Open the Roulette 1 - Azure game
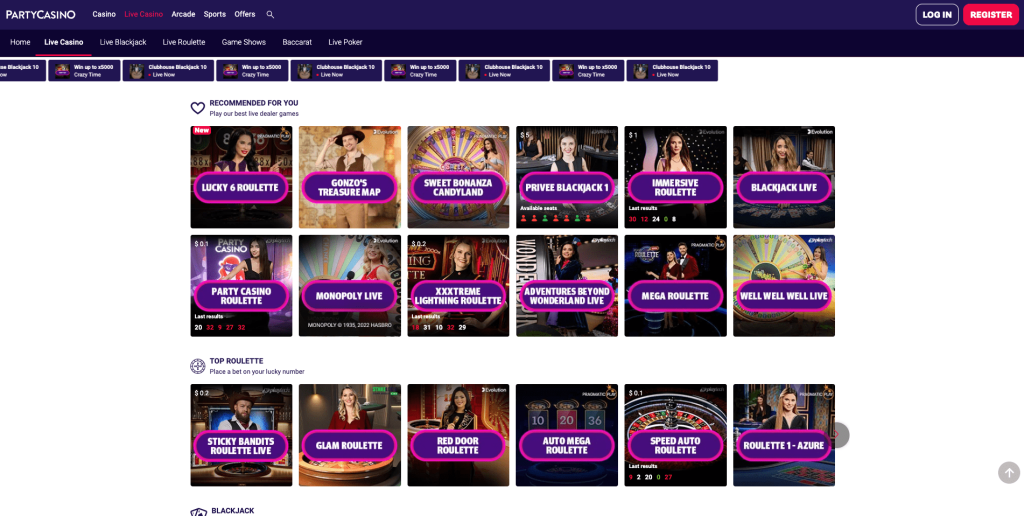 pyautogui.click(x=784, y=435)
